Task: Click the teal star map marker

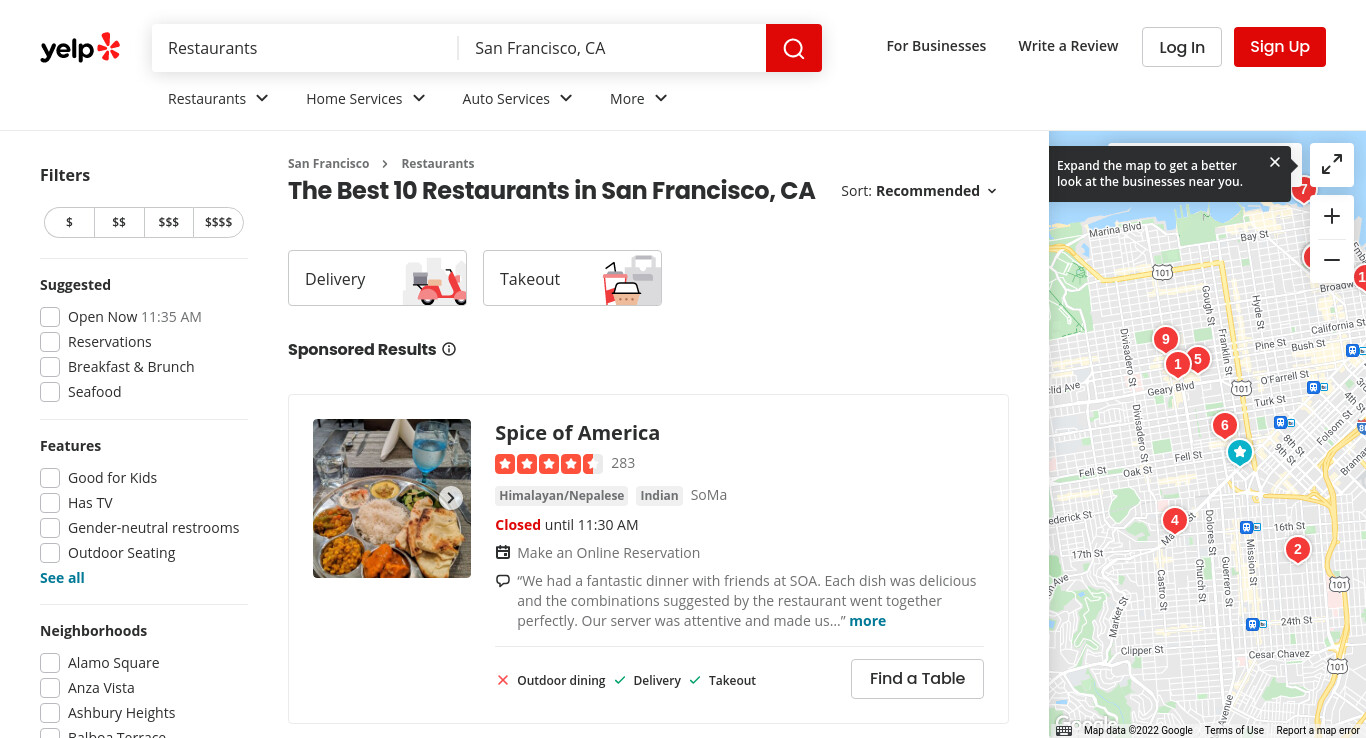Action: [x=1240, y=453]
